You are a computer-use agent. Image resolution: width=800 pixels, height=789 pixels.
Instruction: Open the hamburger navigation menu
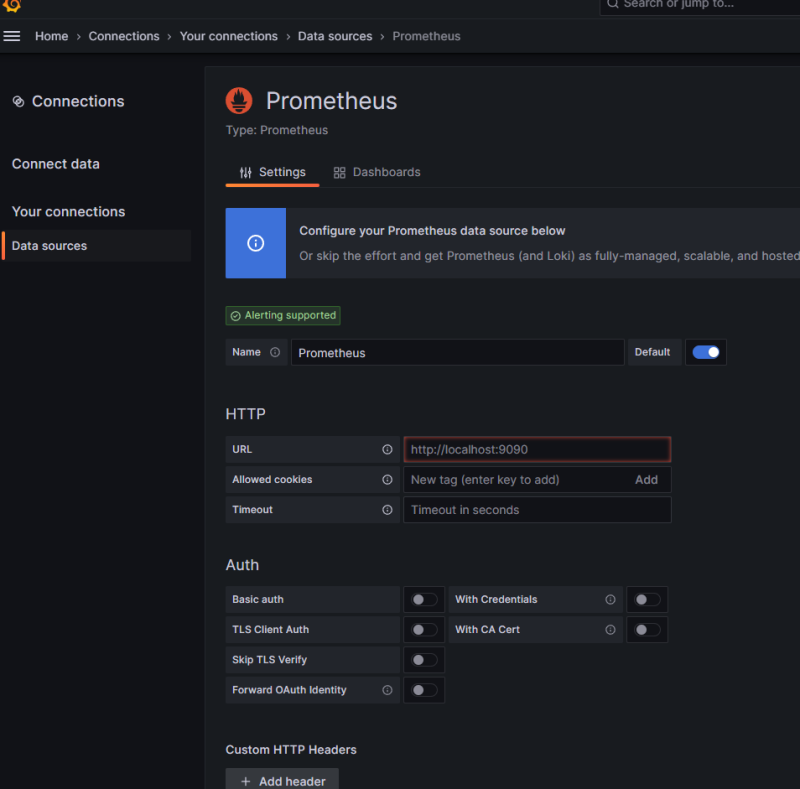pyautogui.click(x=12, y=36)
